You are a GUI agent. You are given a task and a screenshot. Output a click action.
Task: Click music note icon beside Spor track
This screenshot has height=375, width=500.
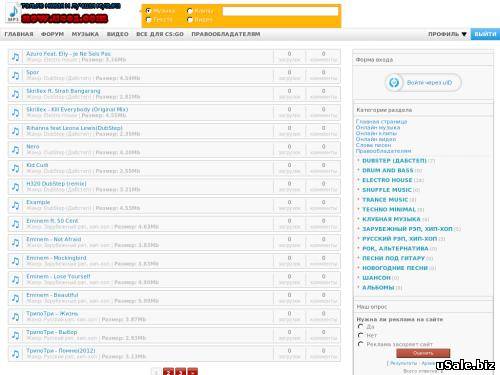[15, 75]
